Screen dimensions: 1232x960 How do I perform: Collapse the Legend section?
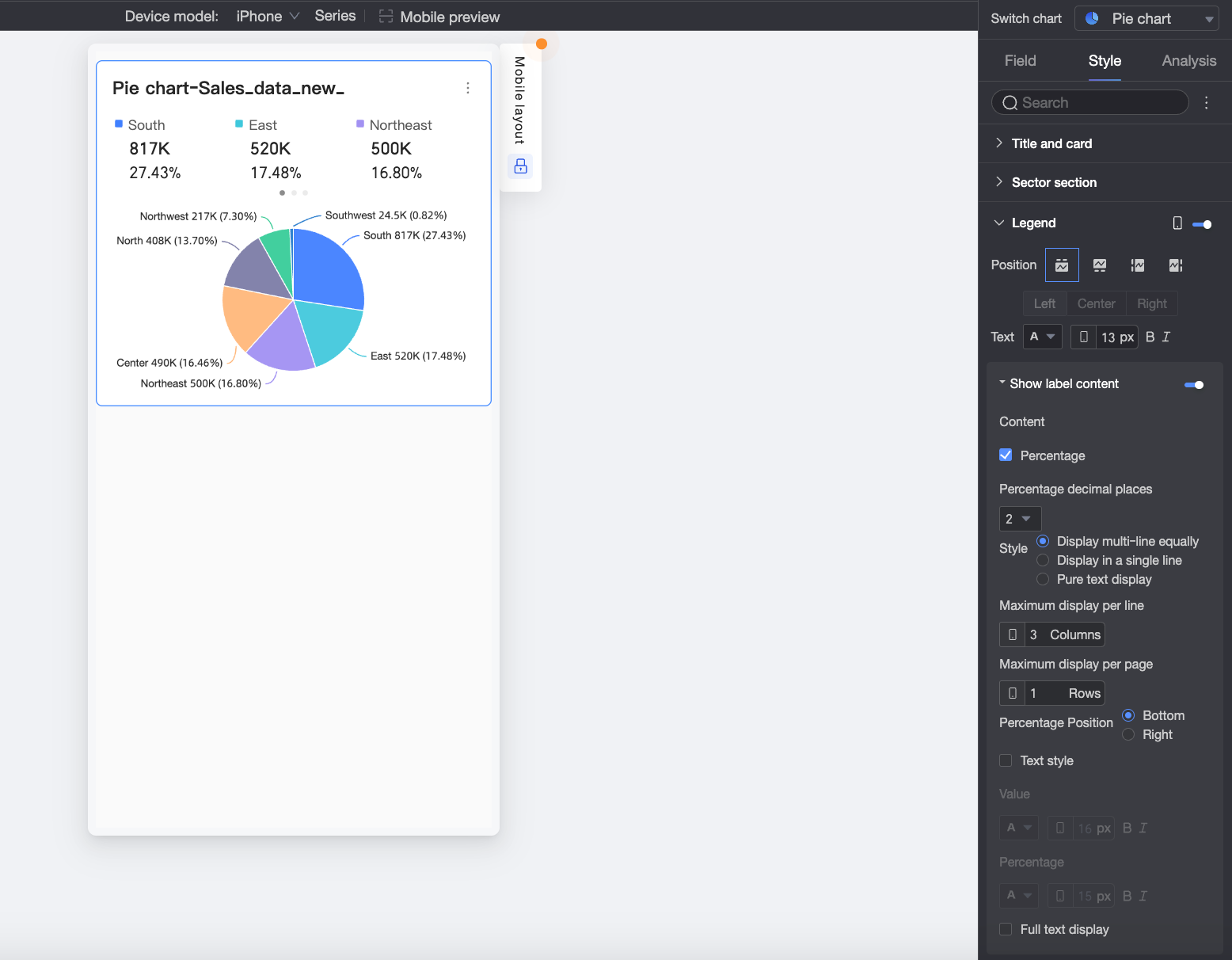[999, 223]
